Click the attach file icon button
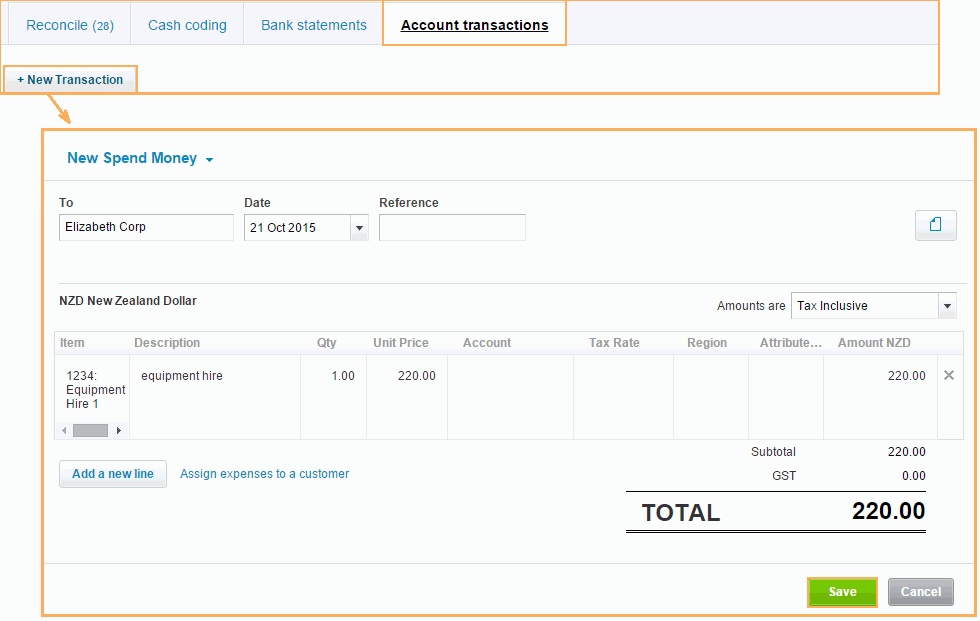The image size is (980, 621). pos(935,226)
